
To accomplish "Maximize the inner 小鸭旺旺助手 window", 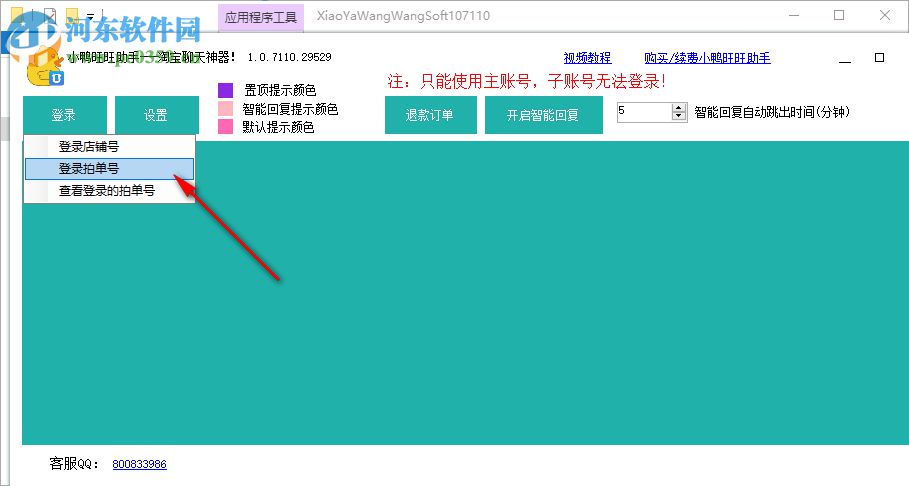I will click(x=879, y=57).
